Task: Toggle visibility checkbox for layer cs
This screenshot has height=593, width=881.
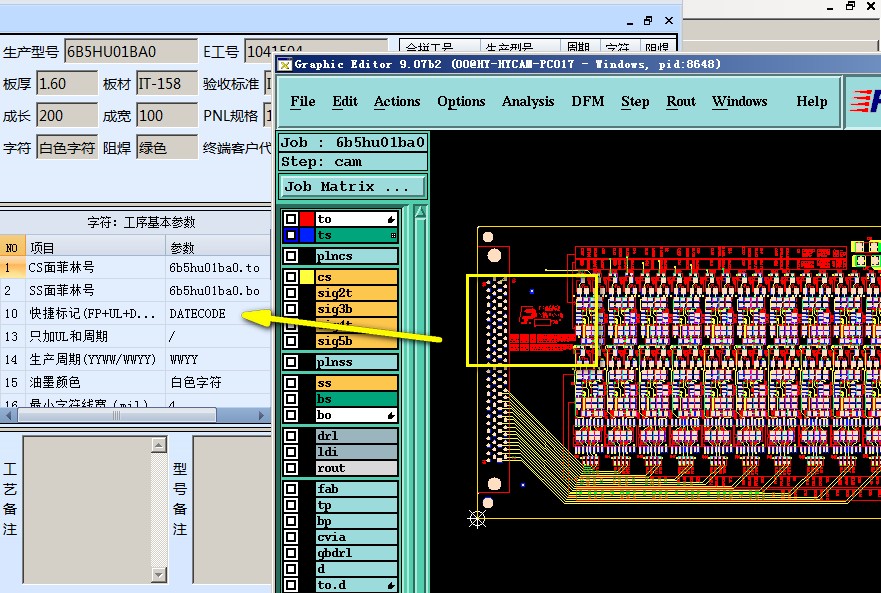Action: [291, 277]
